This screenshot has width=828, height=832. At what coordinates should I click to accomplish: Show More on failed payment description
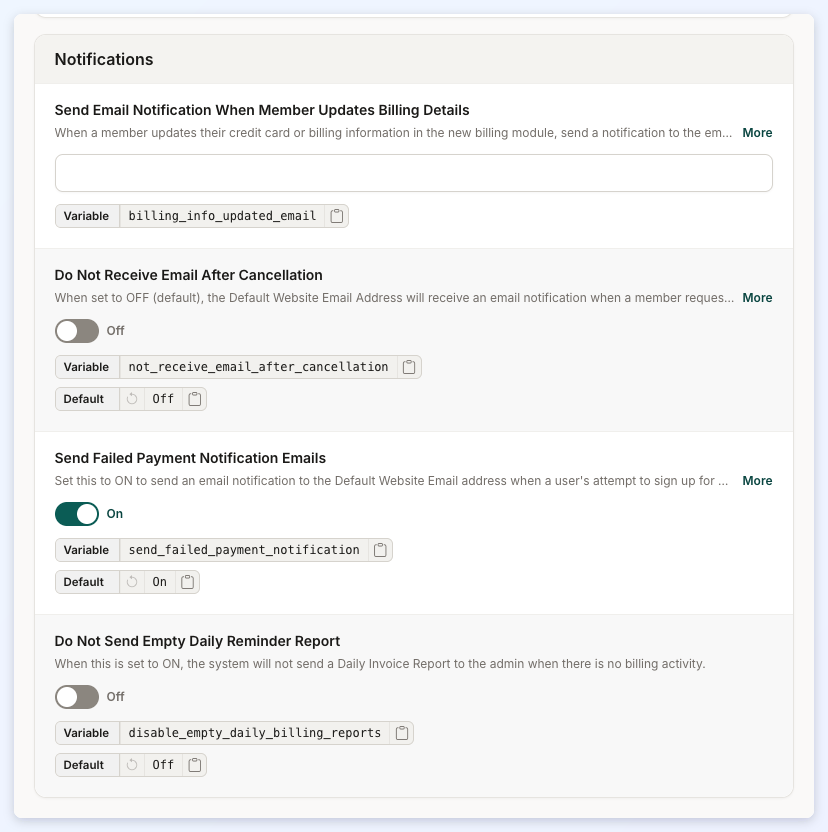[757, 481]
